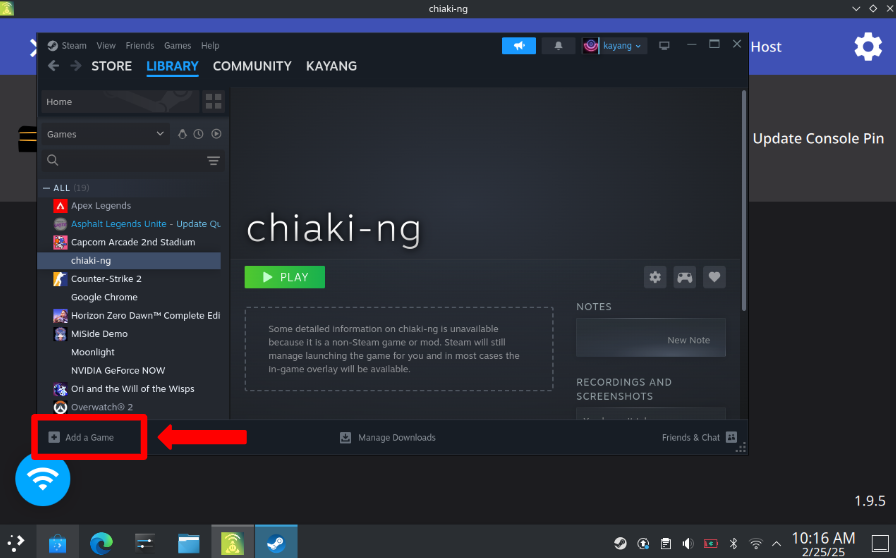This screenshot has height=558, width=896.
Task: Toggle the SteamOS/Linux games filter penguin icon
Action: point(182,134)
